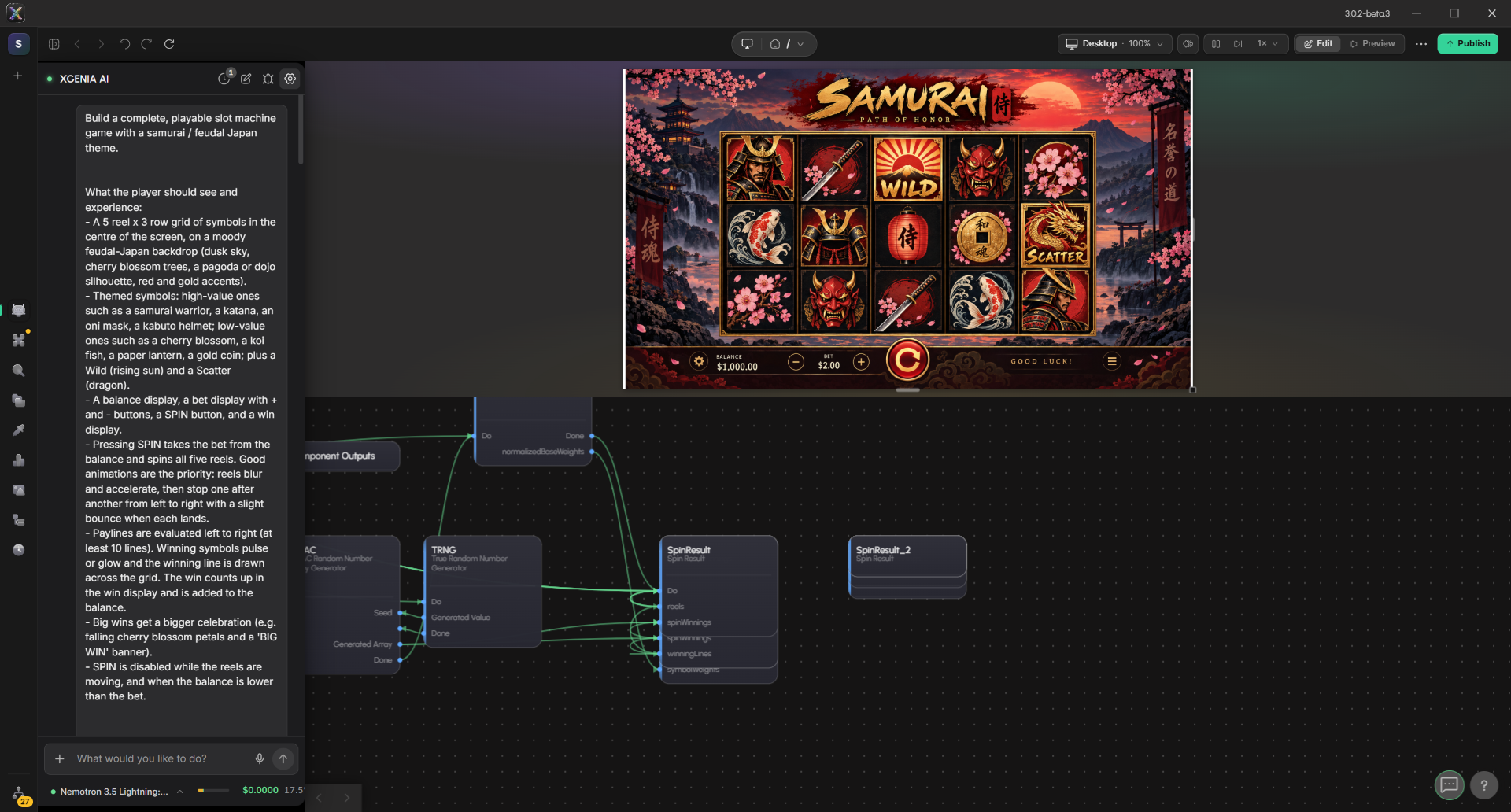The width and height of the screenshot is (1511, 812).
Task: Open the search magnifier in the sidebar
Action: (19, 370)
